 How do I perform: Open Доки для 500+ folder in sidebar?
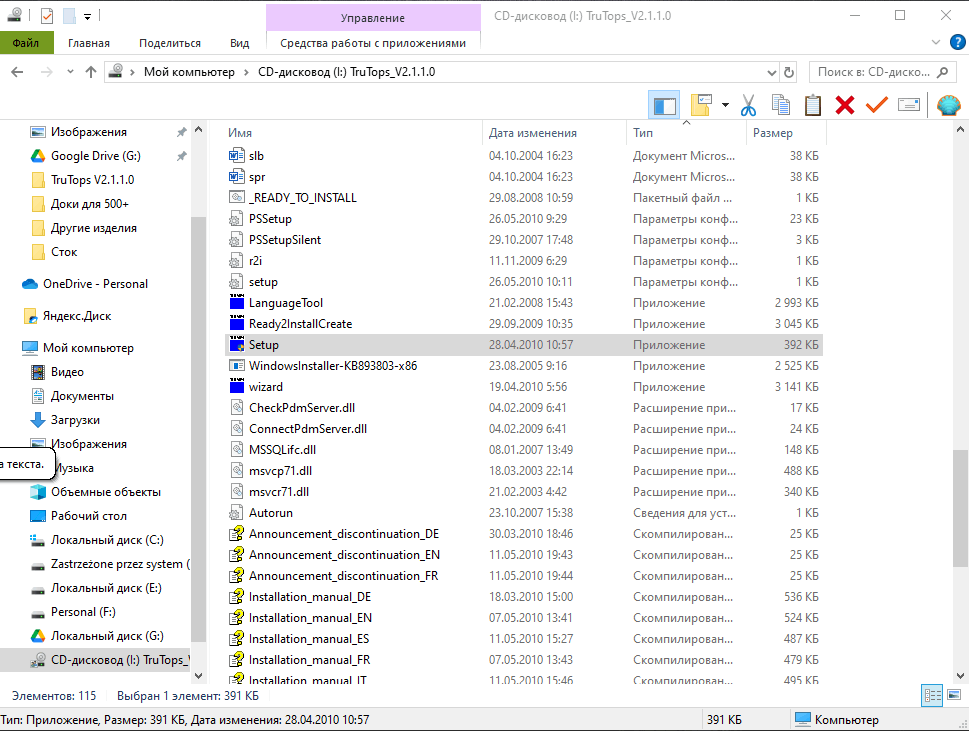(90, 204)
